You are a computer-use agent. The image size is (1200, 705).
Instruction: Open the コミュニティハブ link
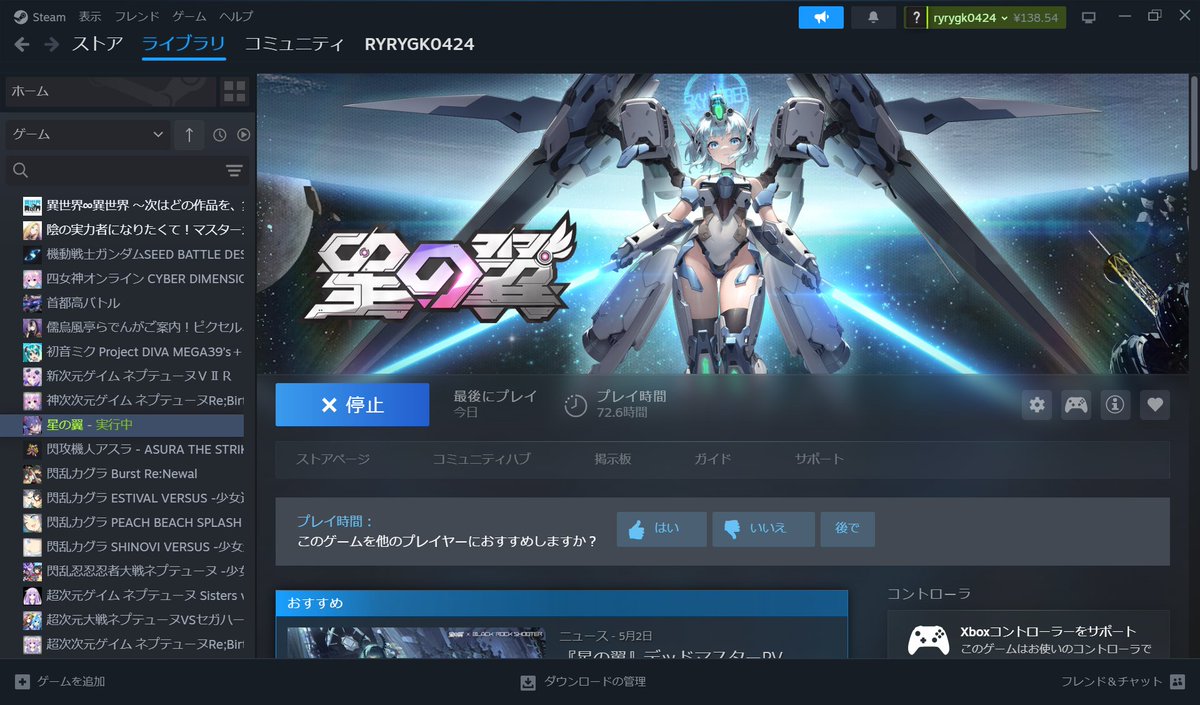click(481, 459)
